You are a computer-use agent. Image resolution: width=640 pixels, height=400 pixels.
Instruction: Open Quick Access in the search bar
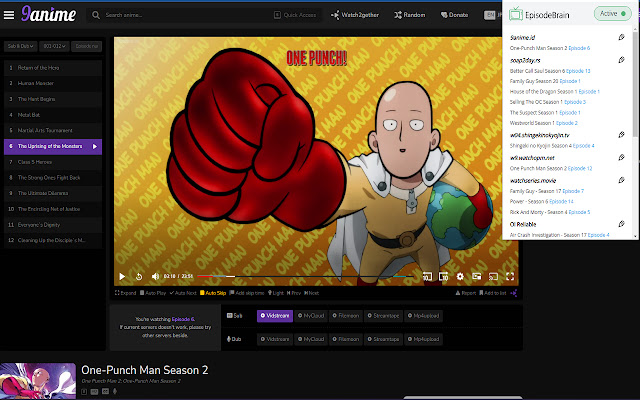pyautogui.click(x=295, y=15)
